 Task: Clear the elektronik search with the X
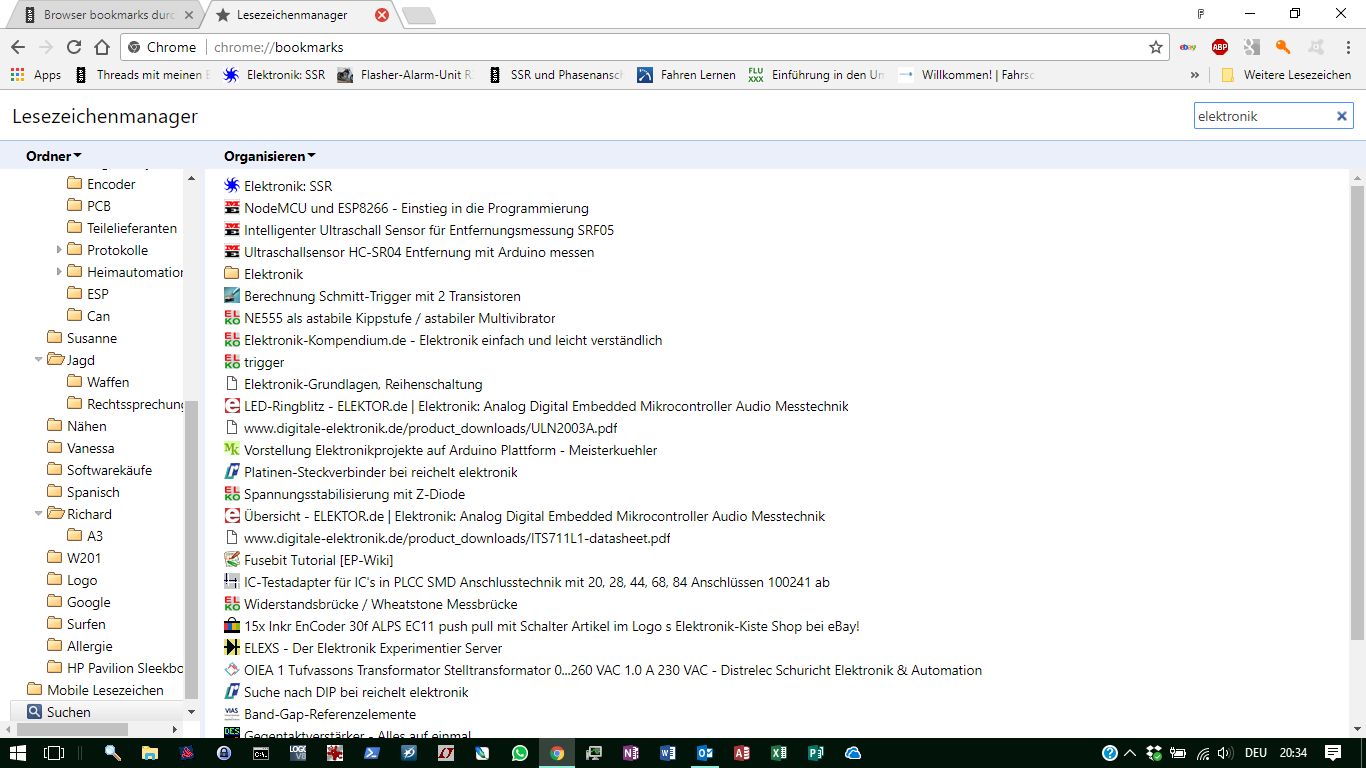[x=1342, y=116]
